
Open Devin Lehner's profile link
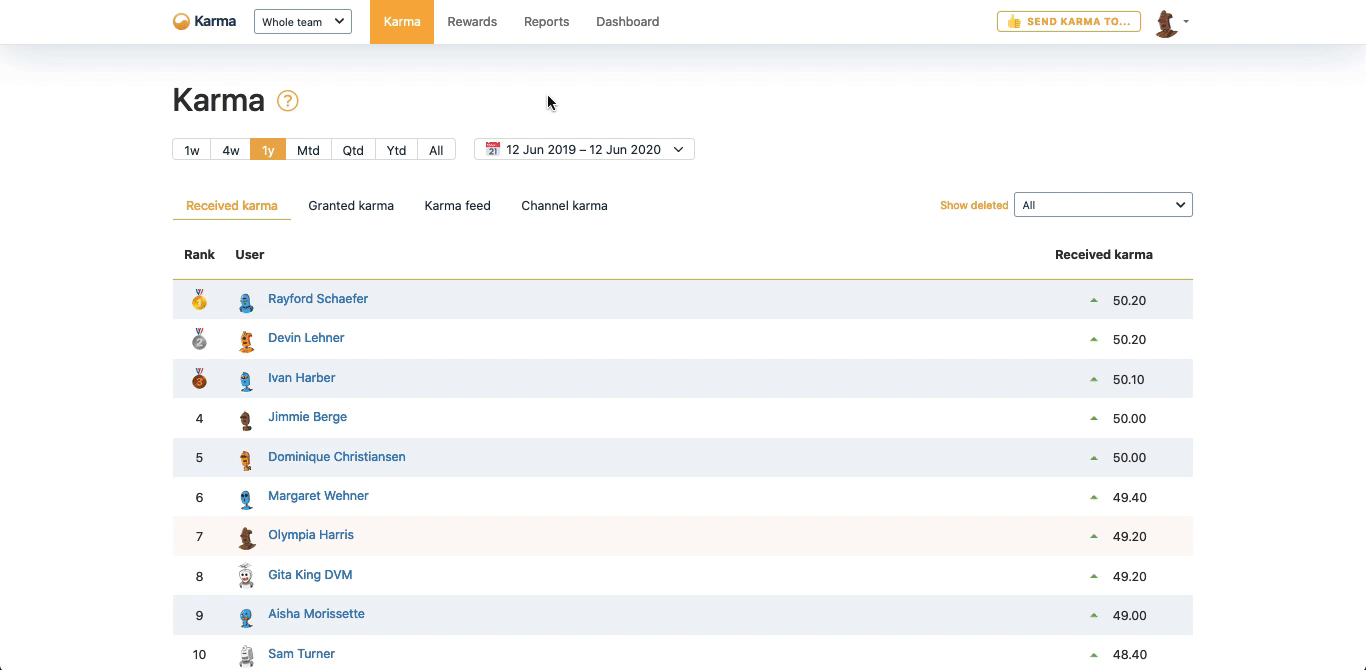tap(306, 338)
